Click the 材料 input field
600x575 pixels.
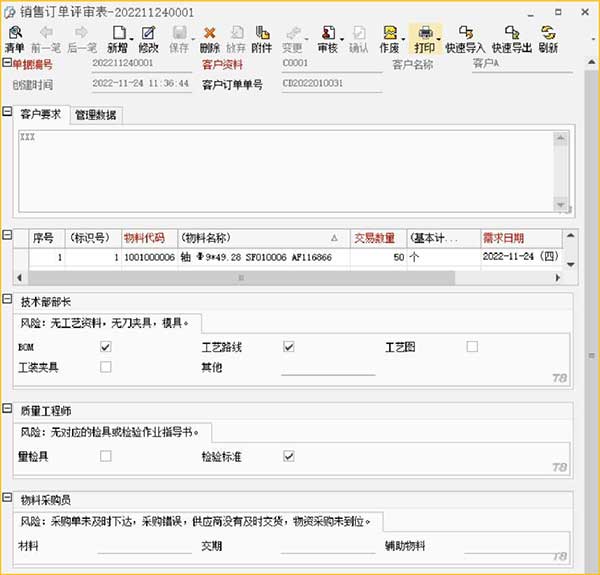click(x=145, y=546)
